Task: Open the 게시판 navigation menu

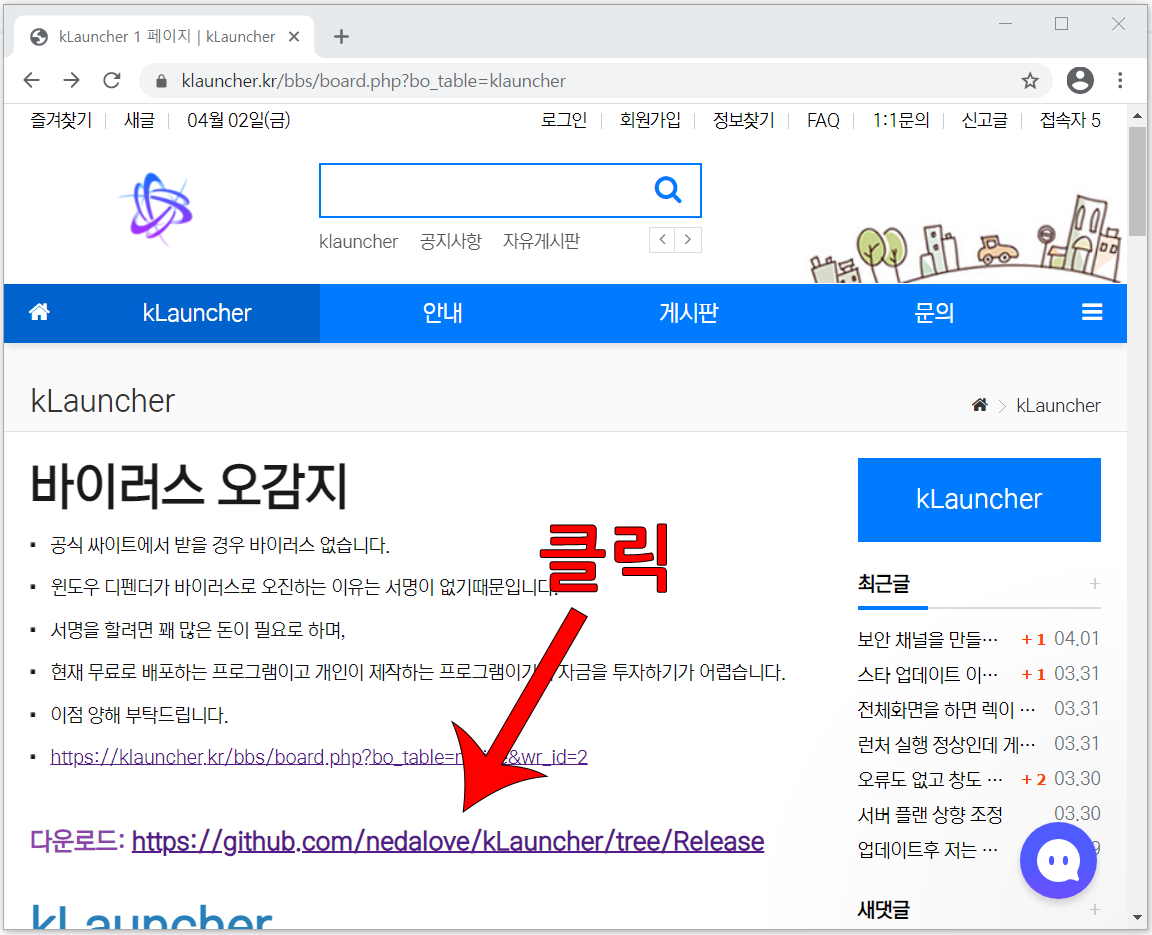Action: 688,313
